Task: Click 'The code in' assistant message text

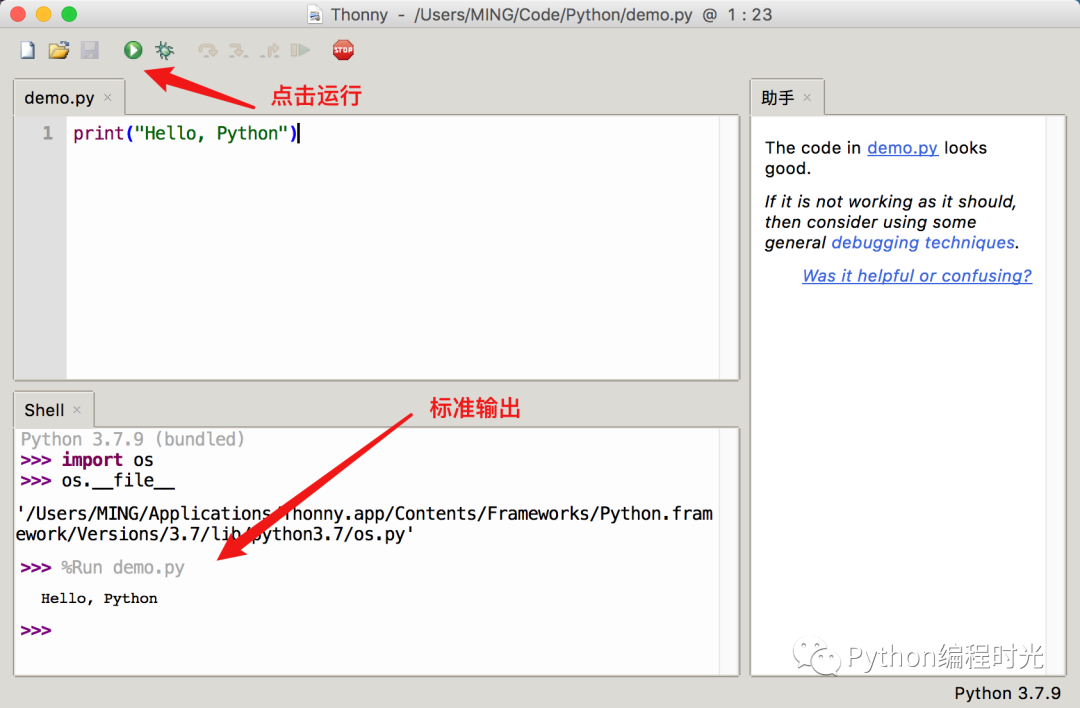Action: pyautogui.click(x=813, y=148)
